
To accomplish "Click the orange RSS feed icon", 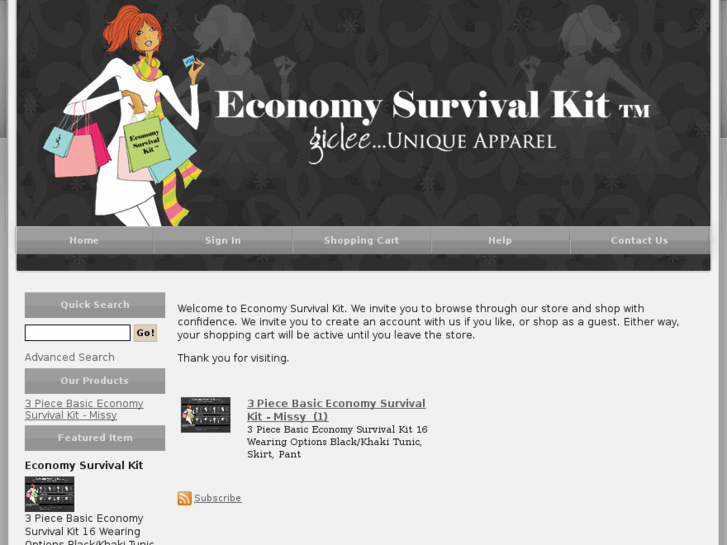I will click(x=184, y=498).
